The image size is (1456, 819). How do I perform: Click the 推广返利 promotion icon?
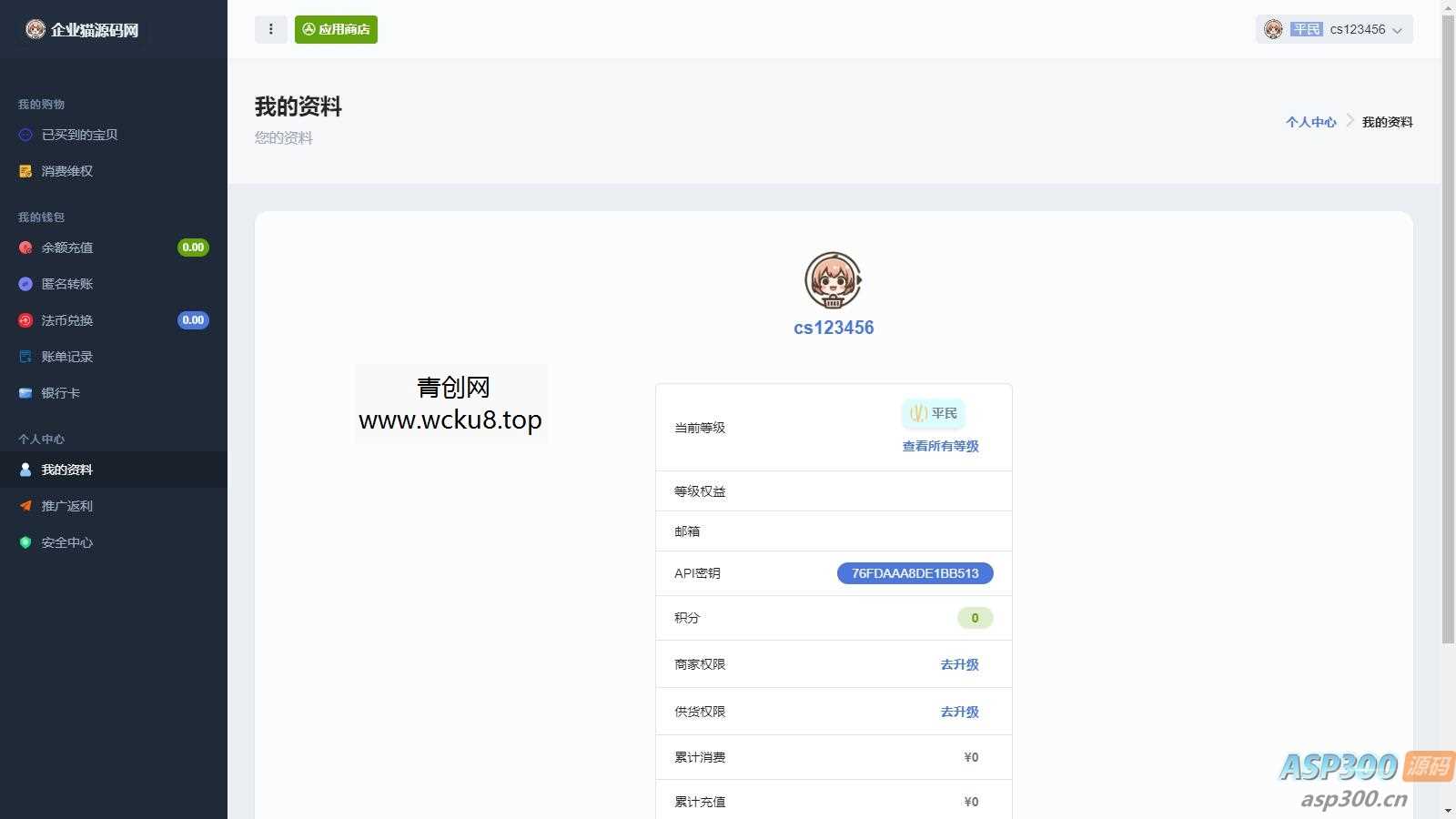point(25,505)
